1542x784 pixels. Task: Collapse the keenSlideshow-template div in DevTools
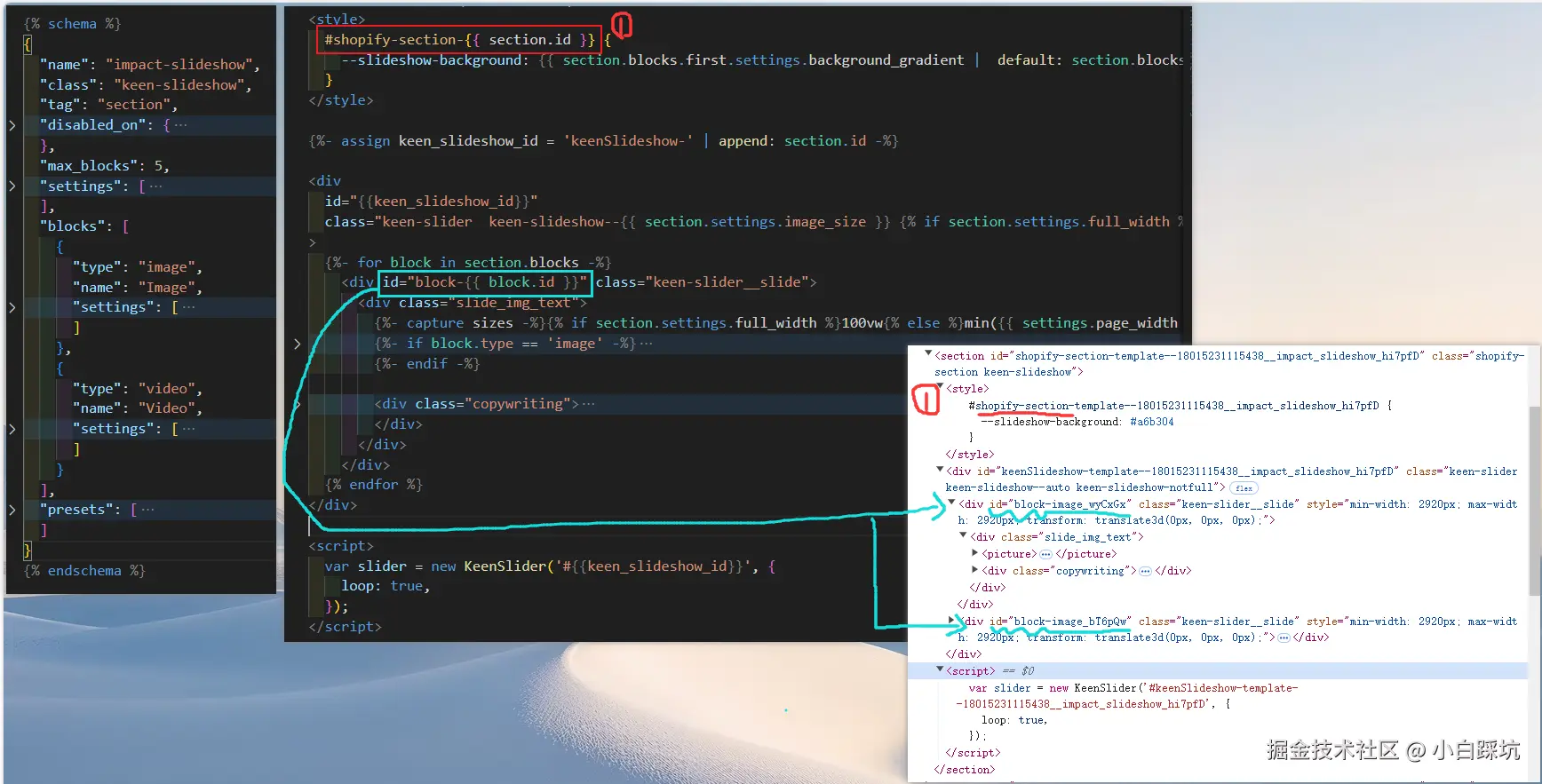[x=940, y=470]
